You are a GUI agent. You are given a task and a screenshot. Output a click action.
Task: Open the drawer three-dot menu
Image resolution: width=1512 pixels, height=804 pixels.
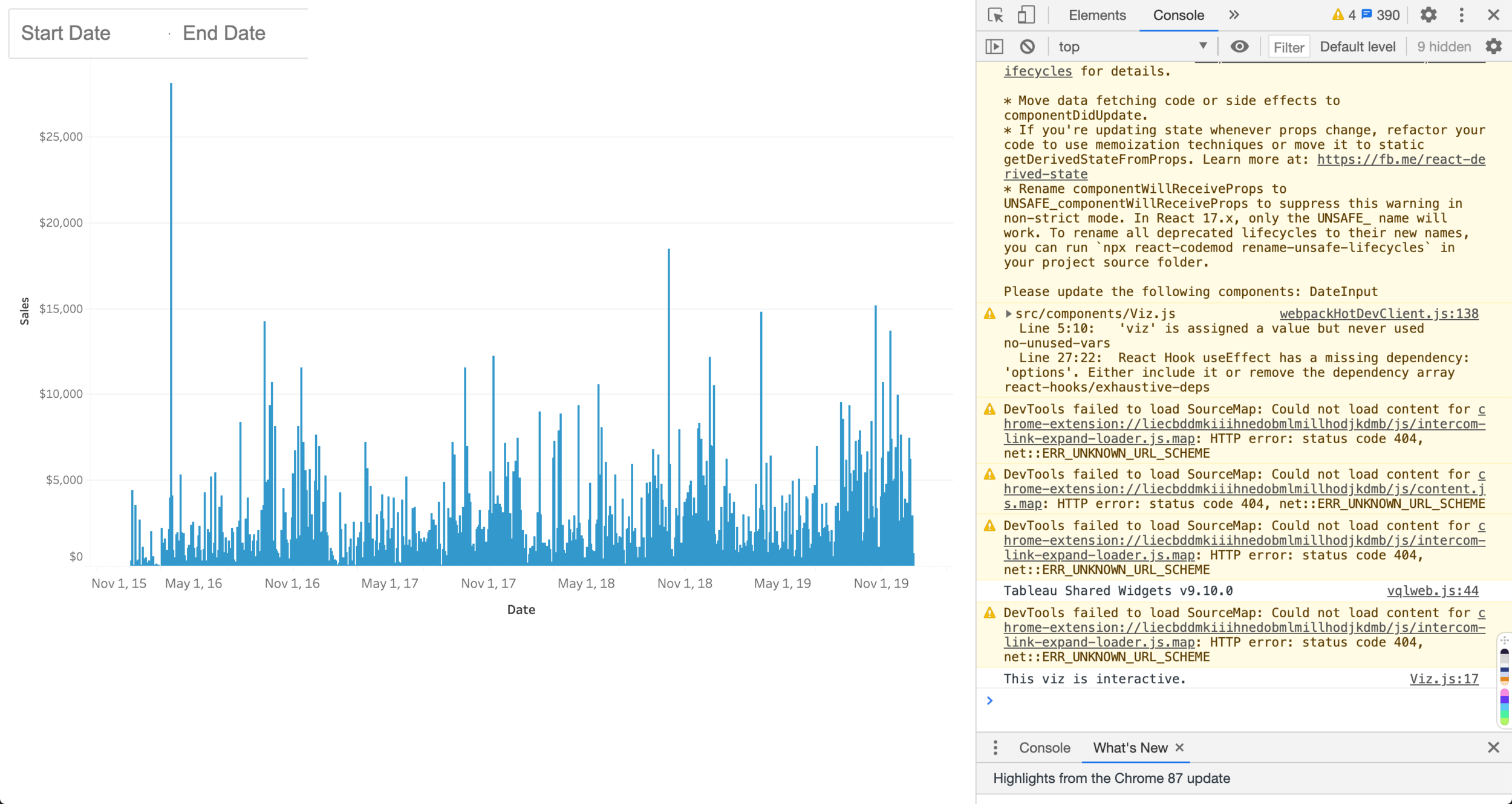(x=995, y=748)
